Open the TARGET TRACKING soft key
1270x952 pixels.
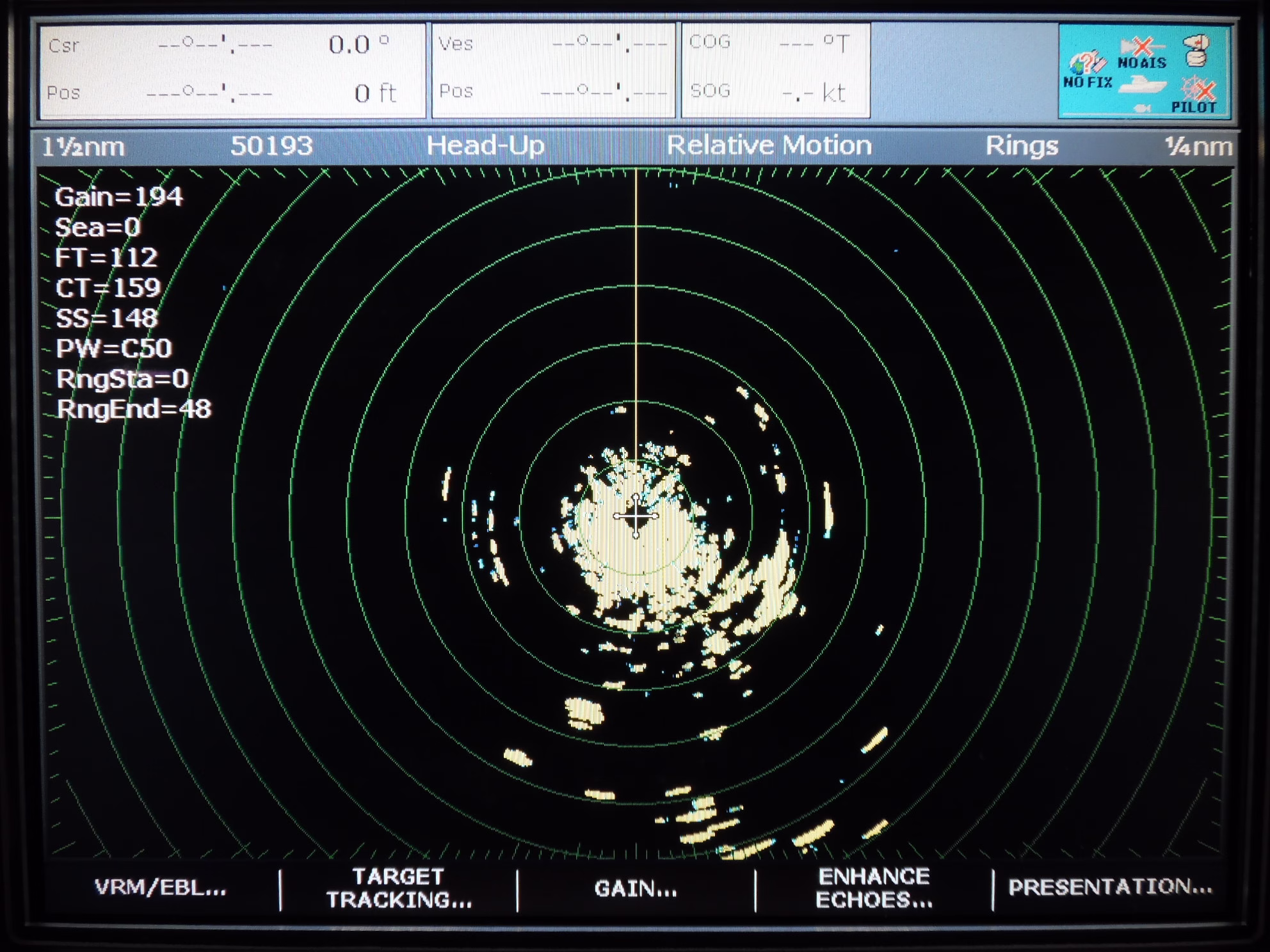pyautogui.click(x=399, y=888)
